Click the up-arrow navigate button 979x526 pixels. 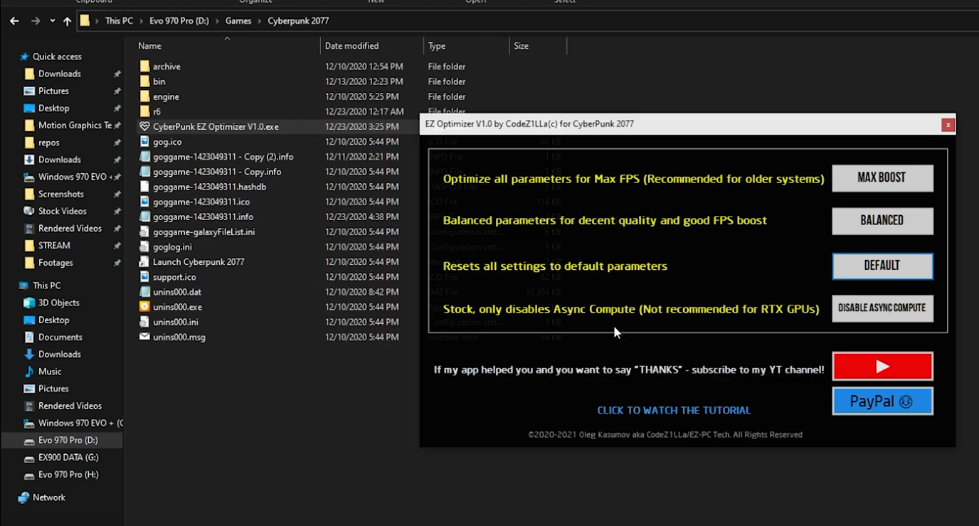[67, 21]
